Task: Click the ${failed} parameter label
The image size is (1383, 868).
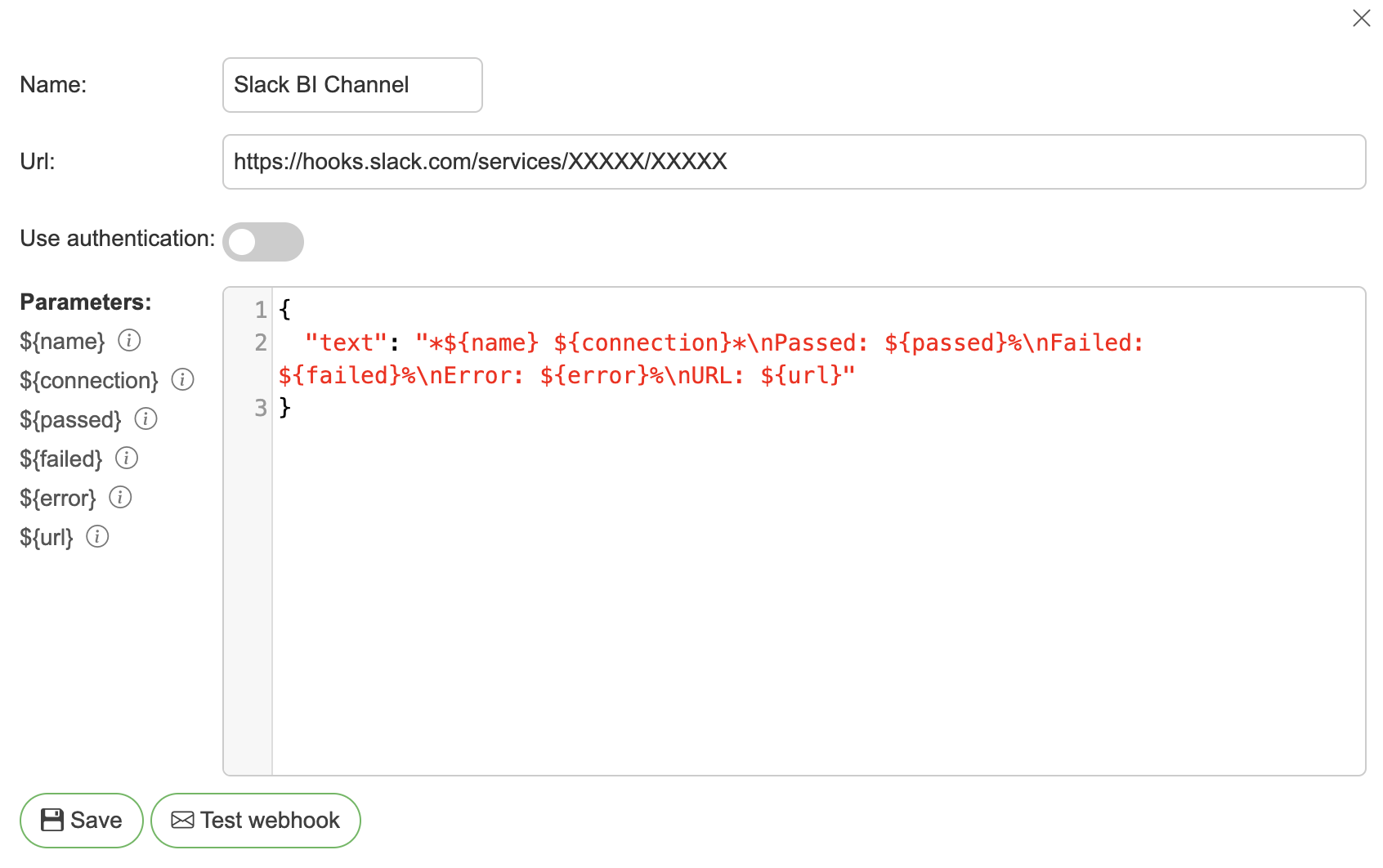Action: point(61,459)
